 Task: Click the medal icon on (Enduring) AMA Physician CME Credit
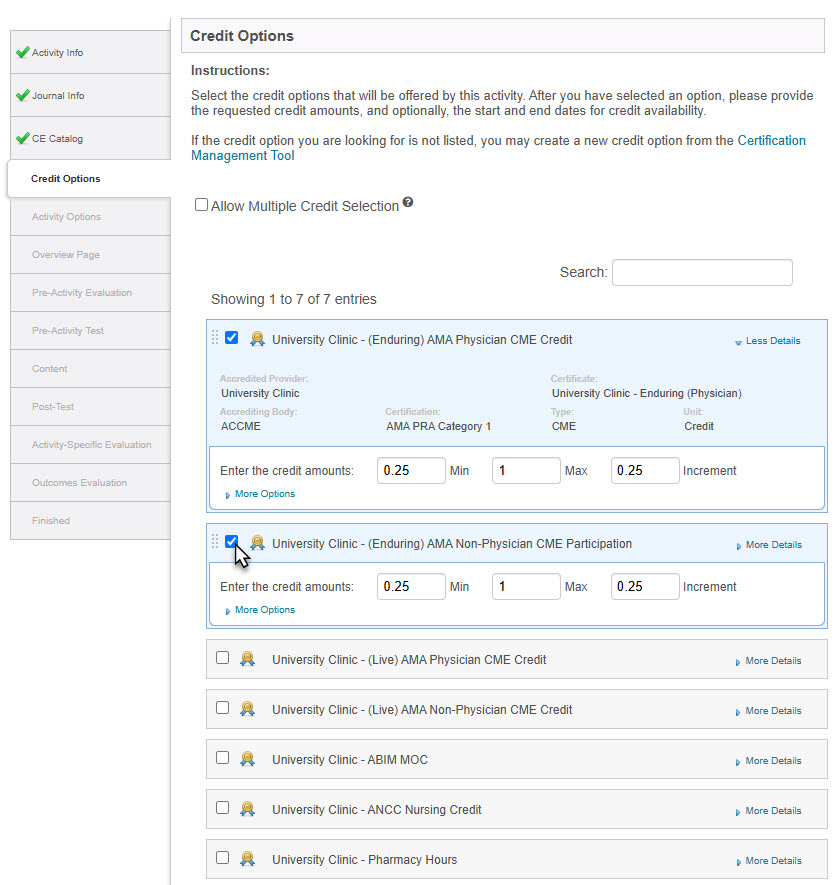point(257,339)
